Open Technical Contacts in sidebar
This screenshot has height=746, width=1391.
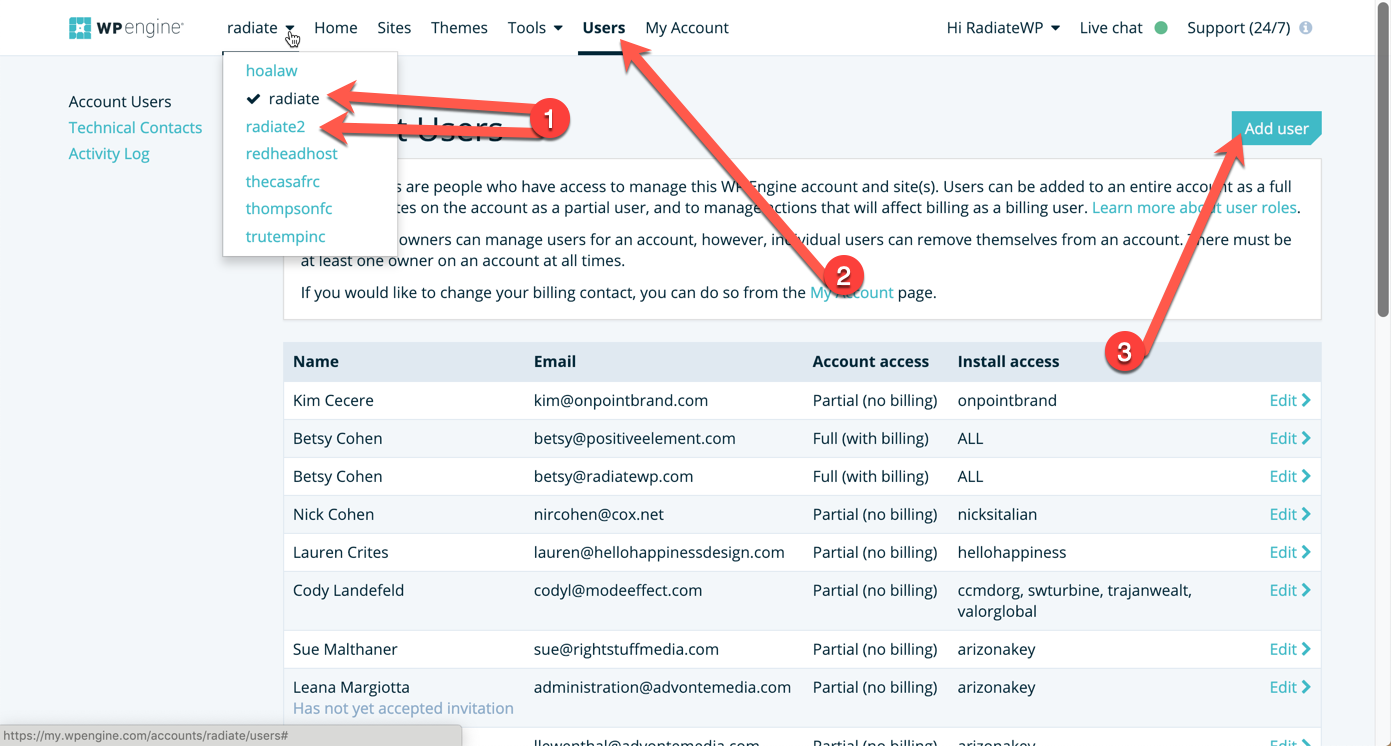point(135,127)
